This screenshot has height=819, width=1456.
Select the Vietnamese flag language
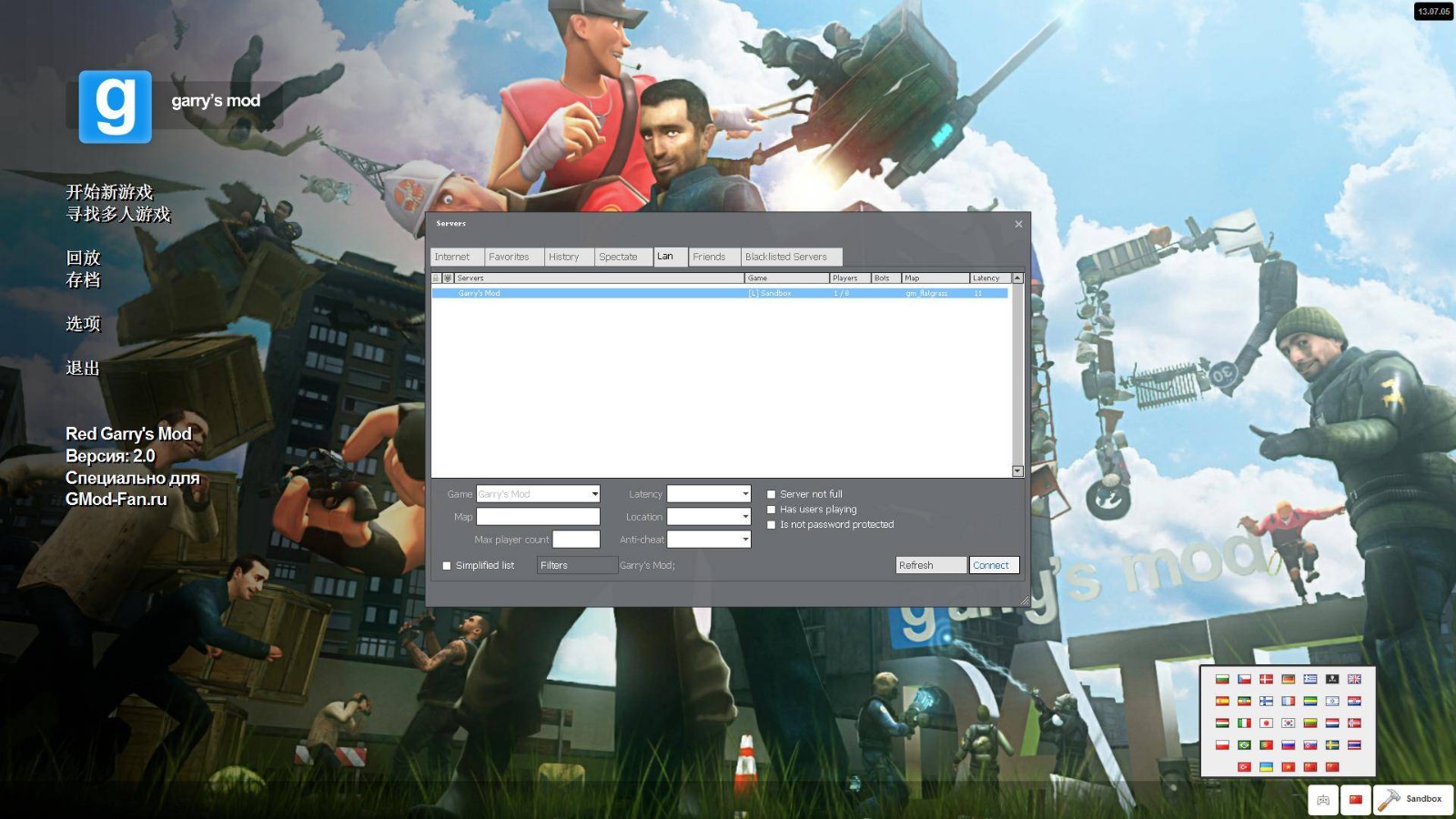[1289, 767]
